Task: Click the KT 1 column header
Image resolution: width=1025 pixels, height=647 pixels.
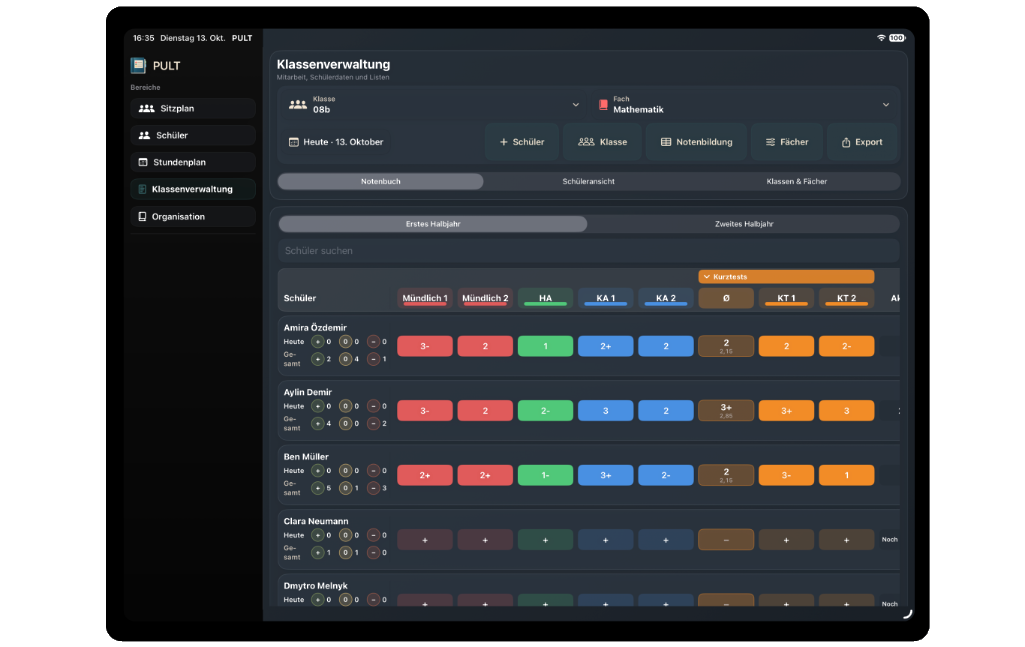Action: [x=786, y=298]
